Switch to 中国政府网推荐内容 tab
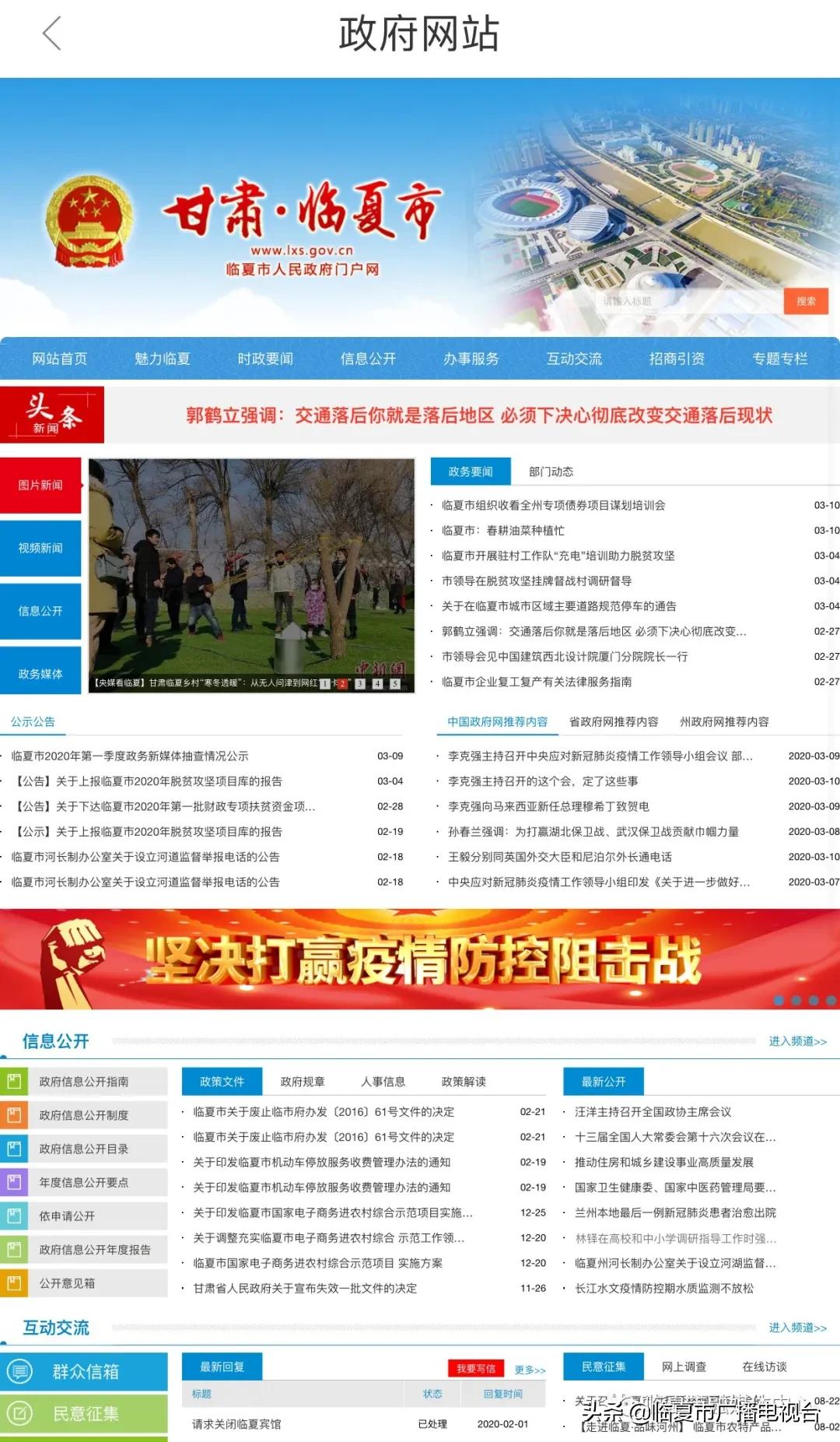840x1442 pixels. 498,721
